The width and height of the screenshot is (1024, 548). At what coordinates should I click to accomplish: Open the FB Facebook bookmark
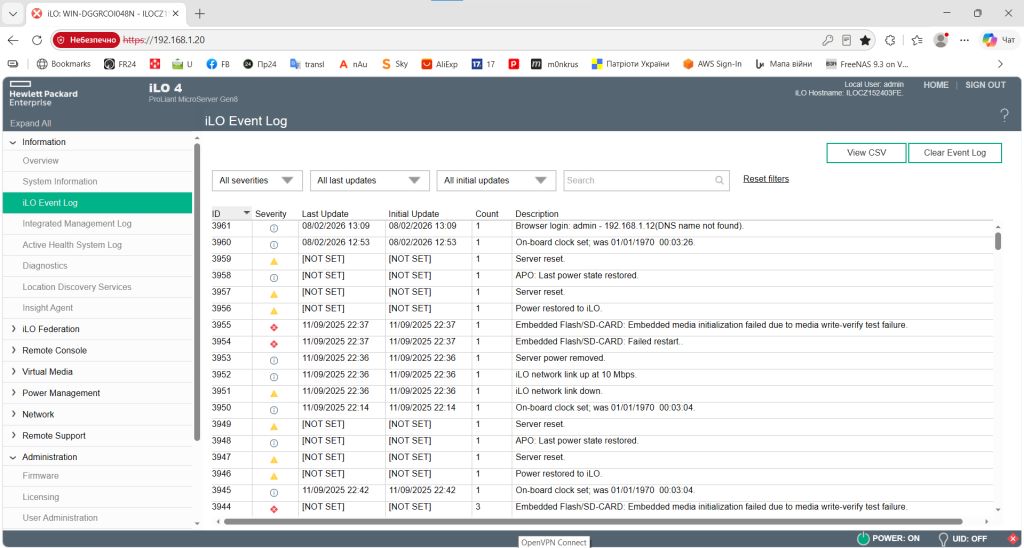[x=218, y=64]
